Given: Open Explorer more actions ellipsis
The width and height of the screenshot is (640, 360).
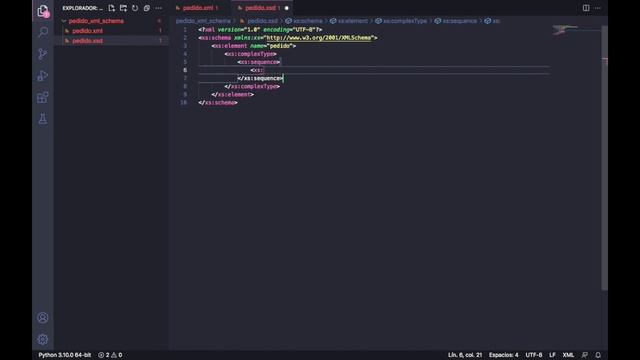Looking at the screenshot, I should coord(158,8).
